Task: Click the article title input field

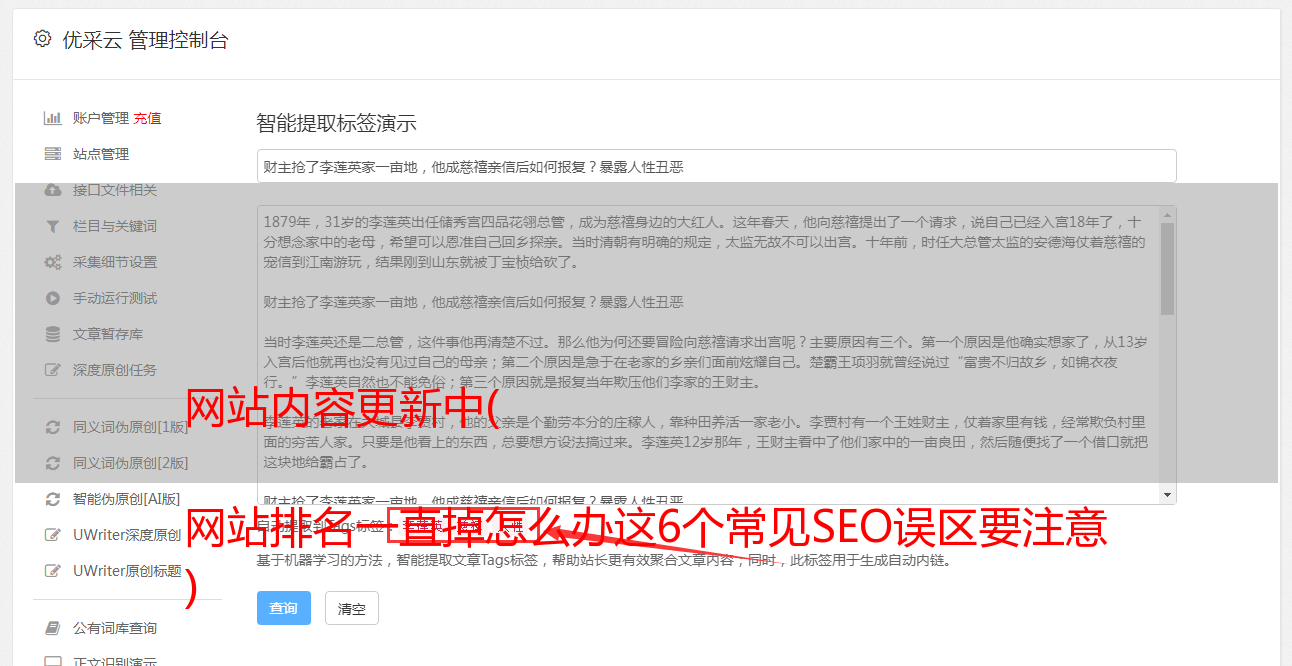Action: [x=716, y=167]
